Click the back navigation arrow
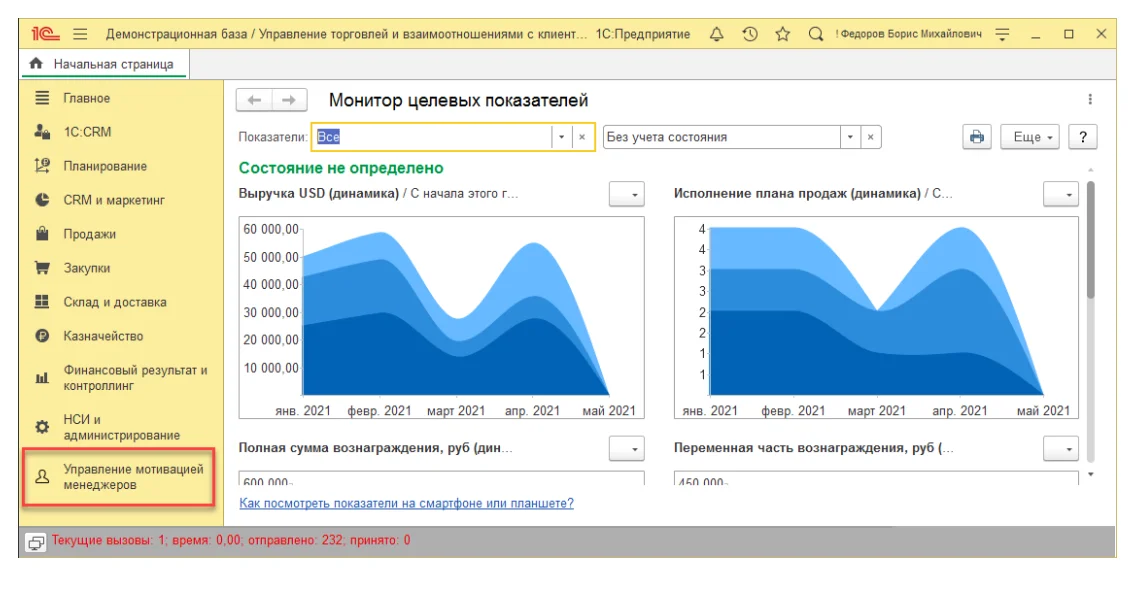 pyautogui.click(x=254, y=100)
